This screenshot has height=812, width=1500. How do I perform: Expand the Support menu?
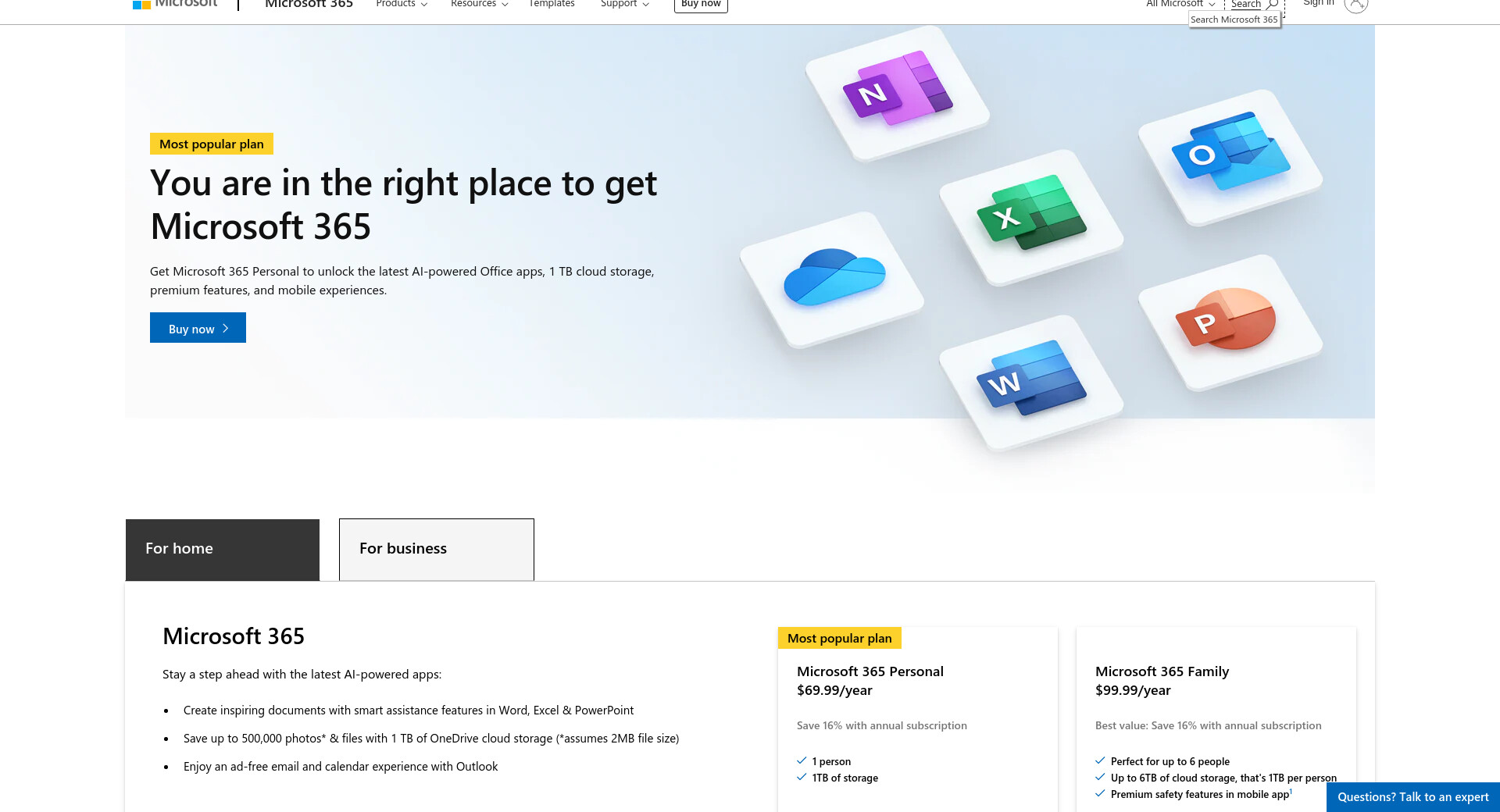[x=625, y=4]
